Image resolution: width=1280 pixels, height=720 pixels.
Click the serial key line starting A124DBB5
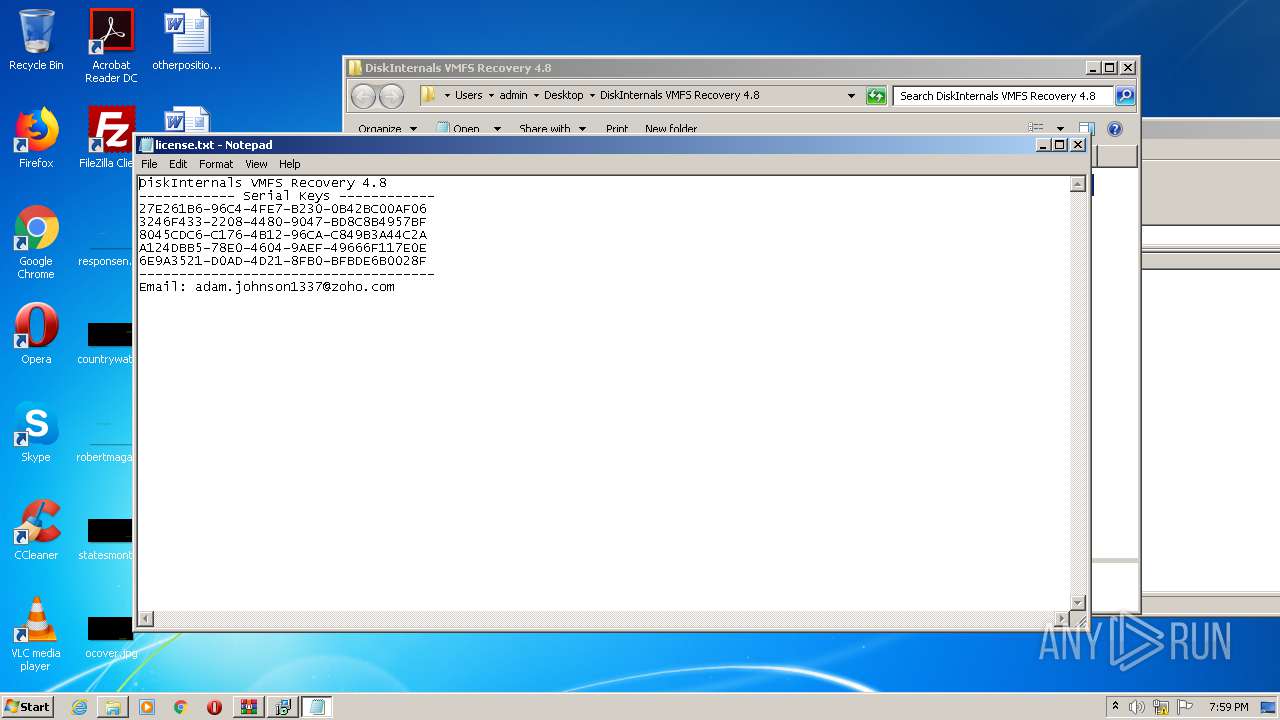[283, 248]
